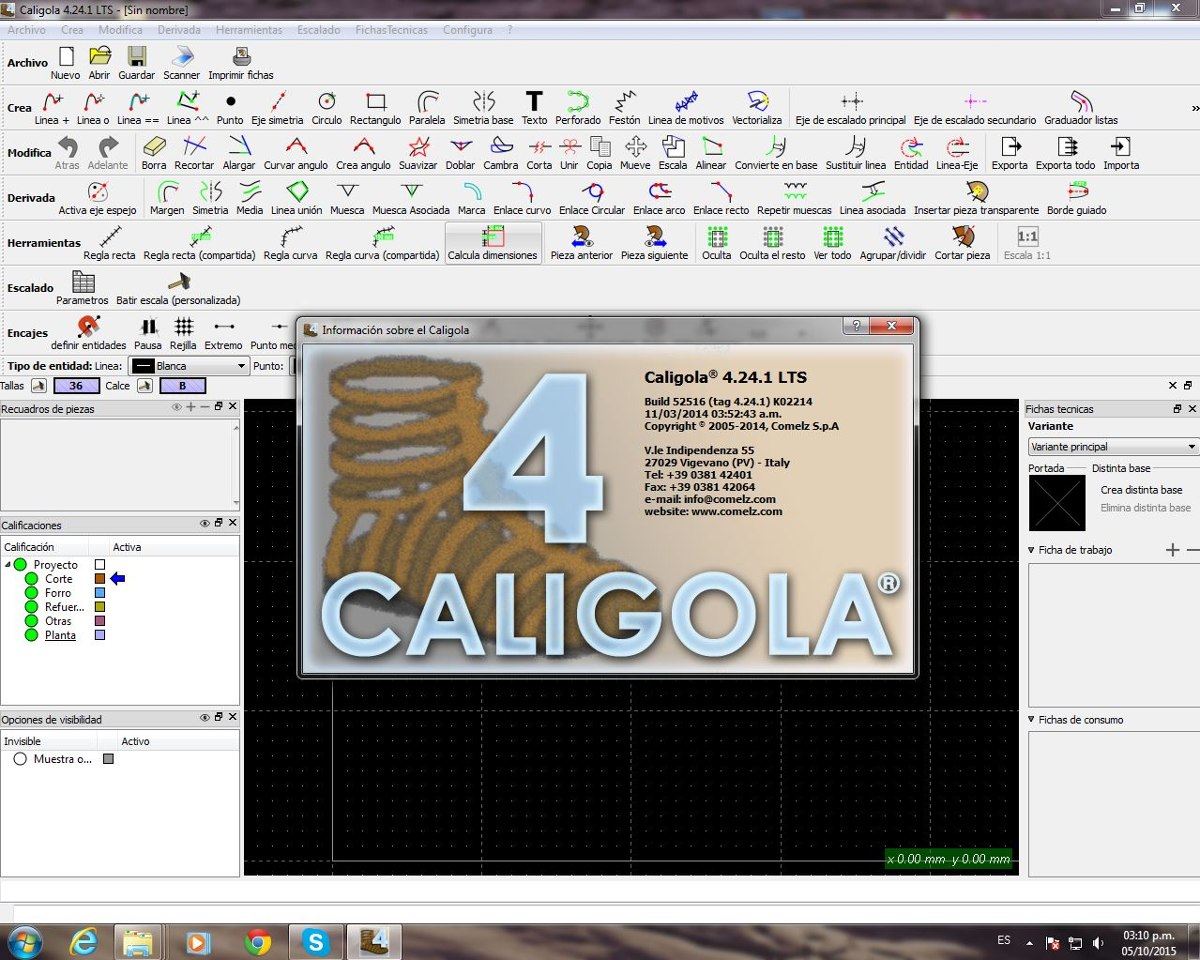Open the Herramientas menu

click(249, 30)
